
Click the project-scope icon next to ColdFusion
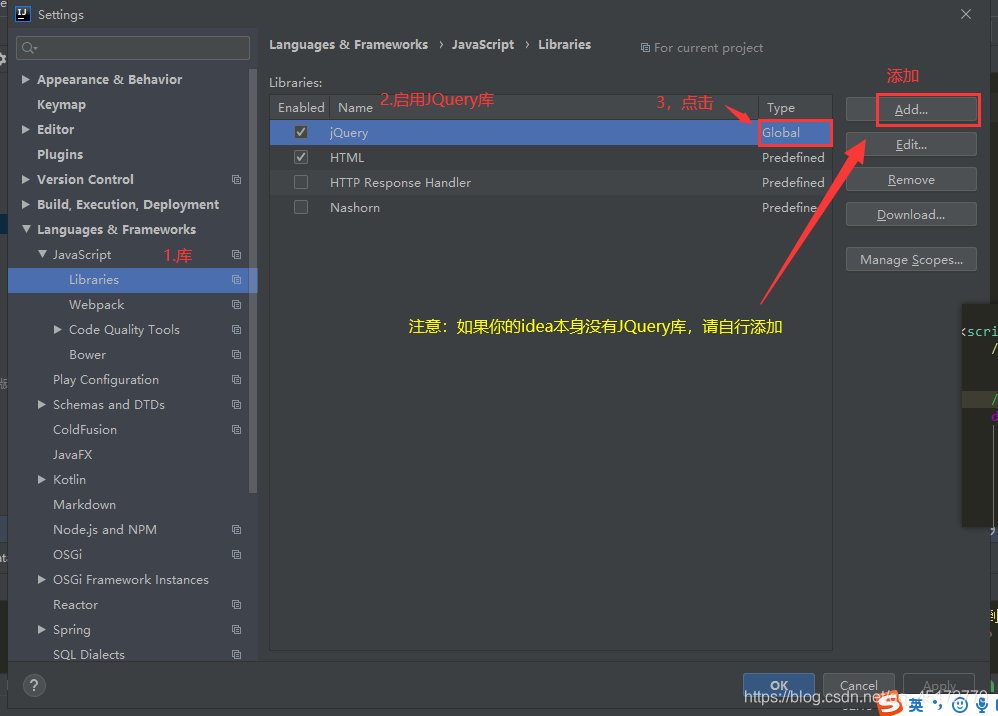coord(236,430)
